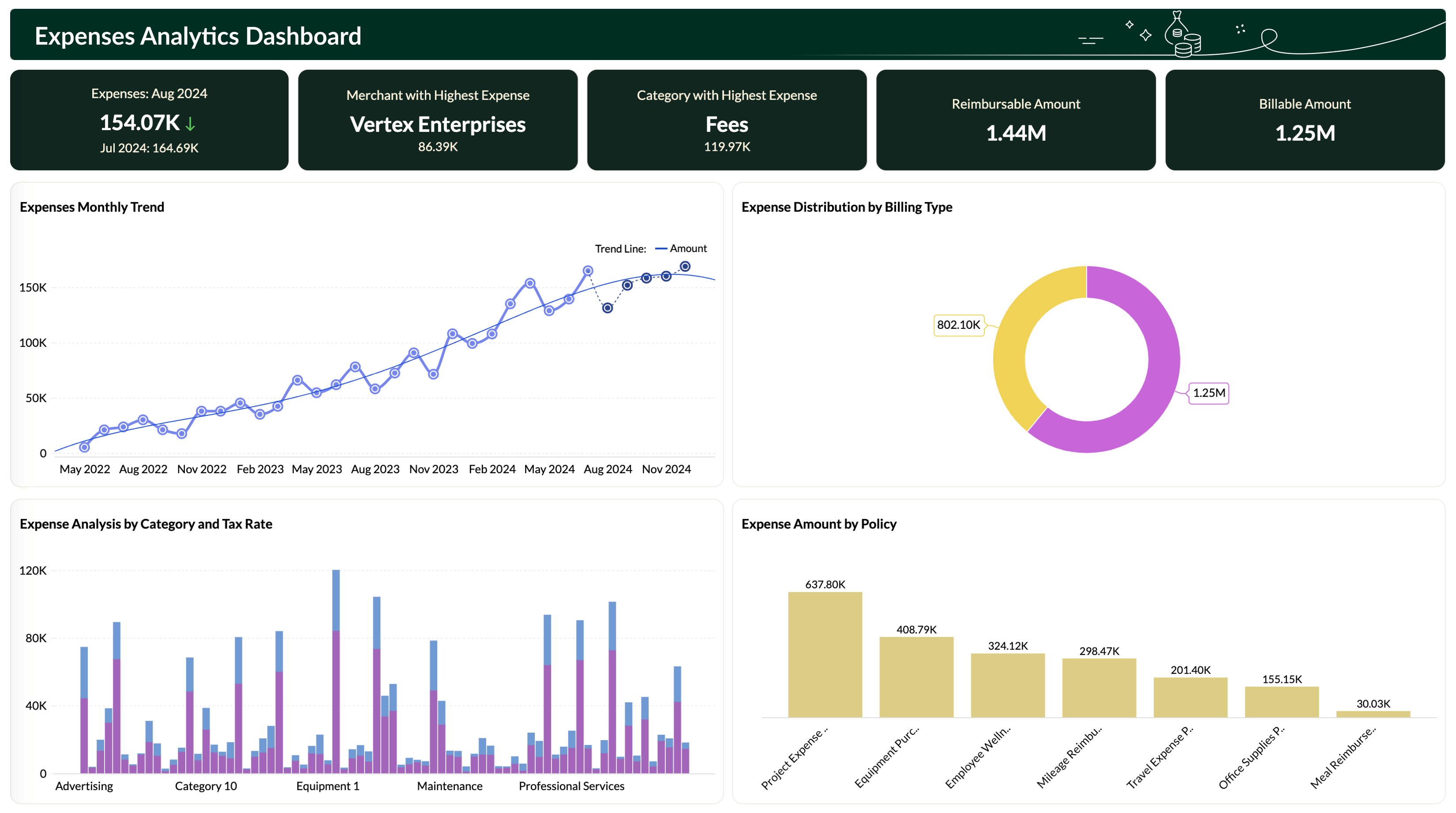Click the Nov 2022 x-axis label

click(x=202, y=469)
